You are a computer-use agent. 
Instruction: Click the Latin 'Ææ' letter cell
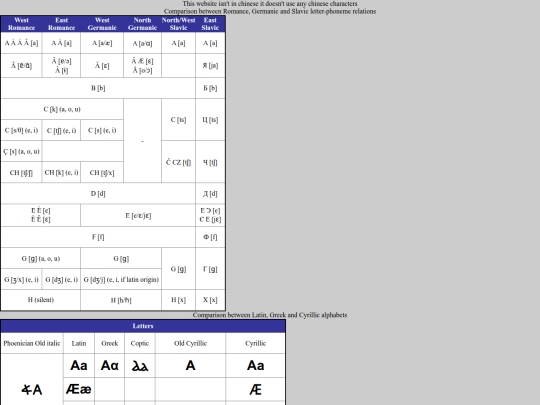[79, 389]
